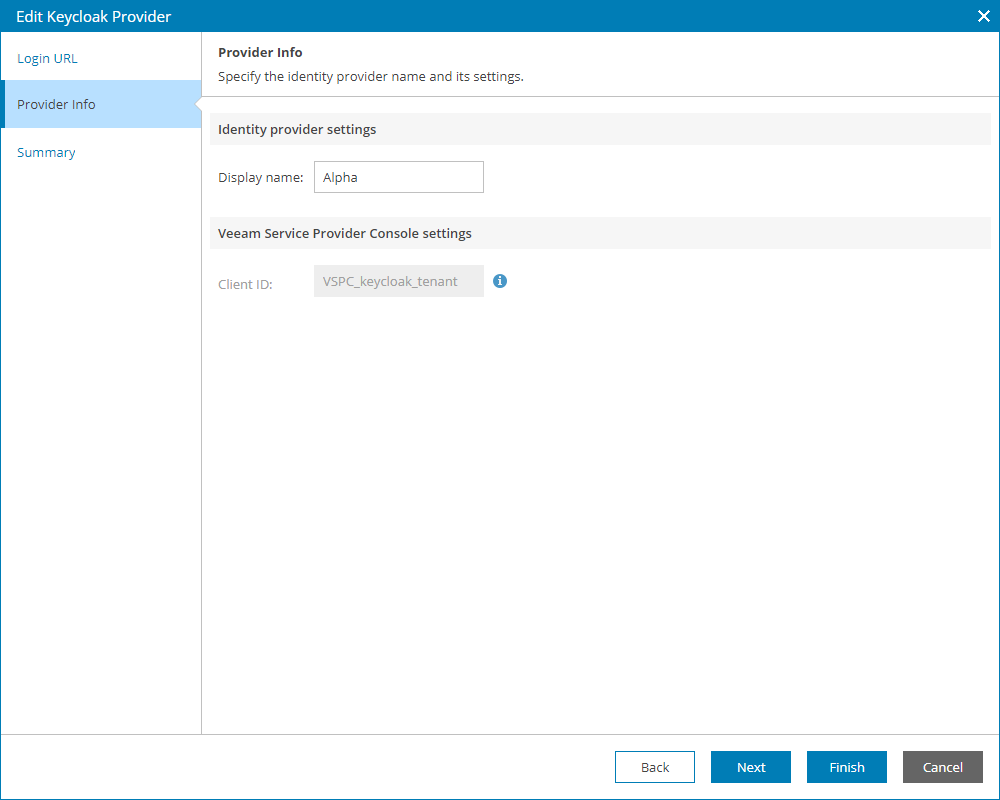1000x800 pixels.
Task: Click the Veeam Service Provider Console settings header
Action: pyautogui.click(x=344, y=233)
